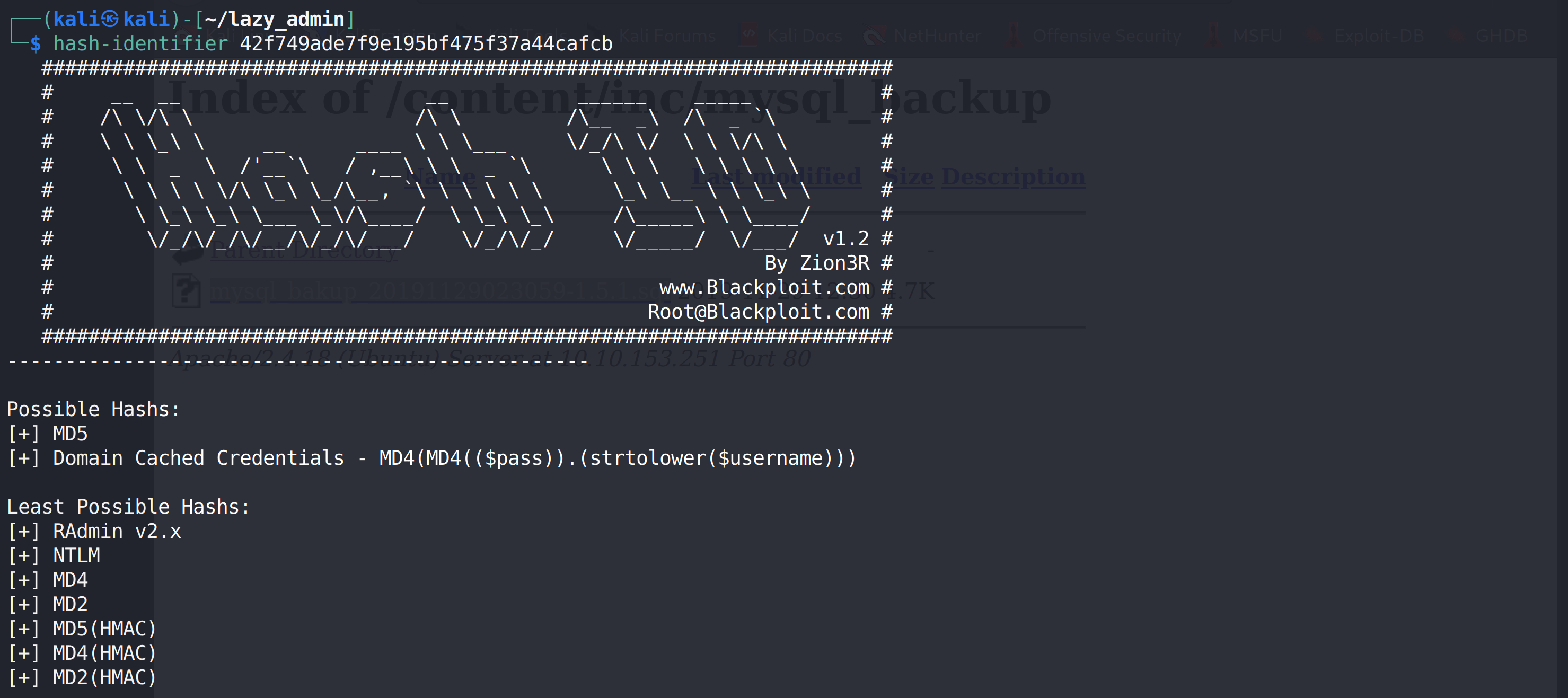Open the Kali Forums bookmark

[667, 36]
